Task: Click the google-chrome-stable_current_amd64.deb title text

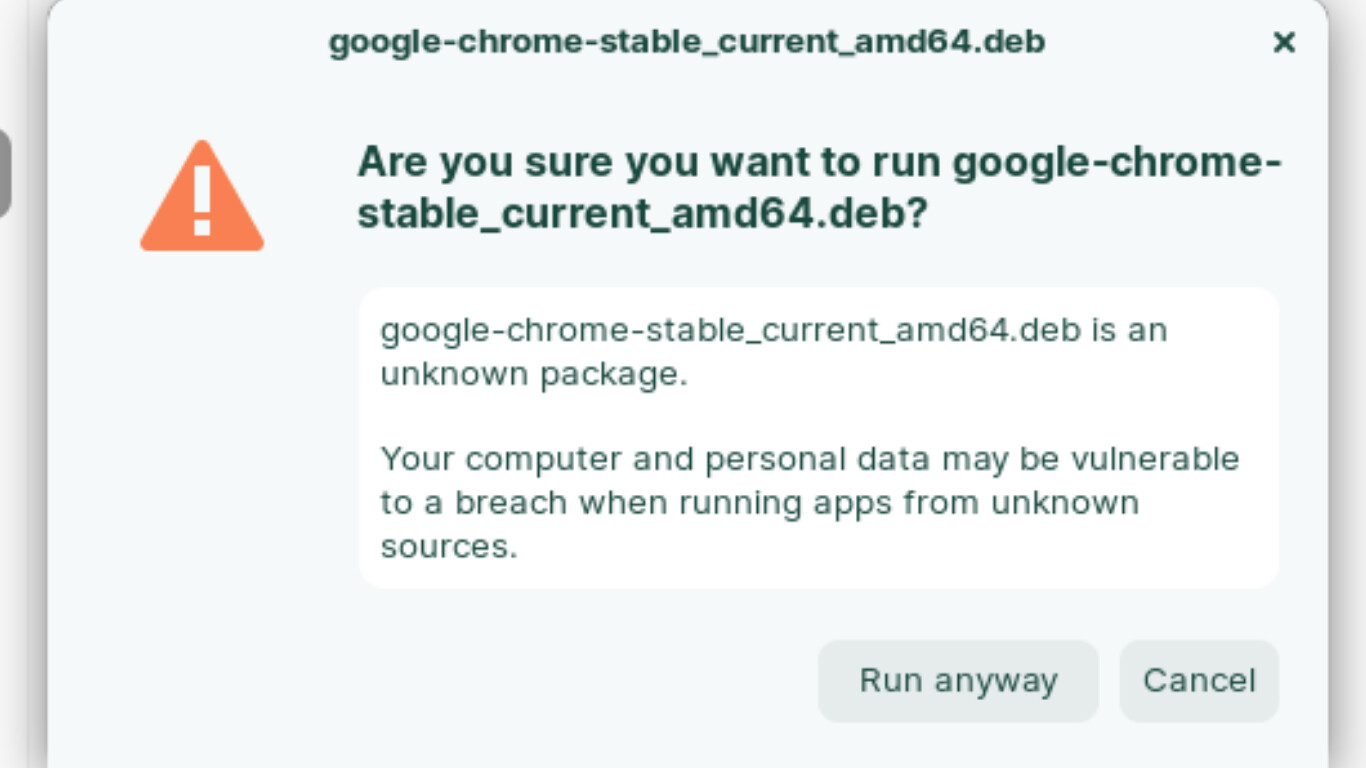Action: click(686, 43)
